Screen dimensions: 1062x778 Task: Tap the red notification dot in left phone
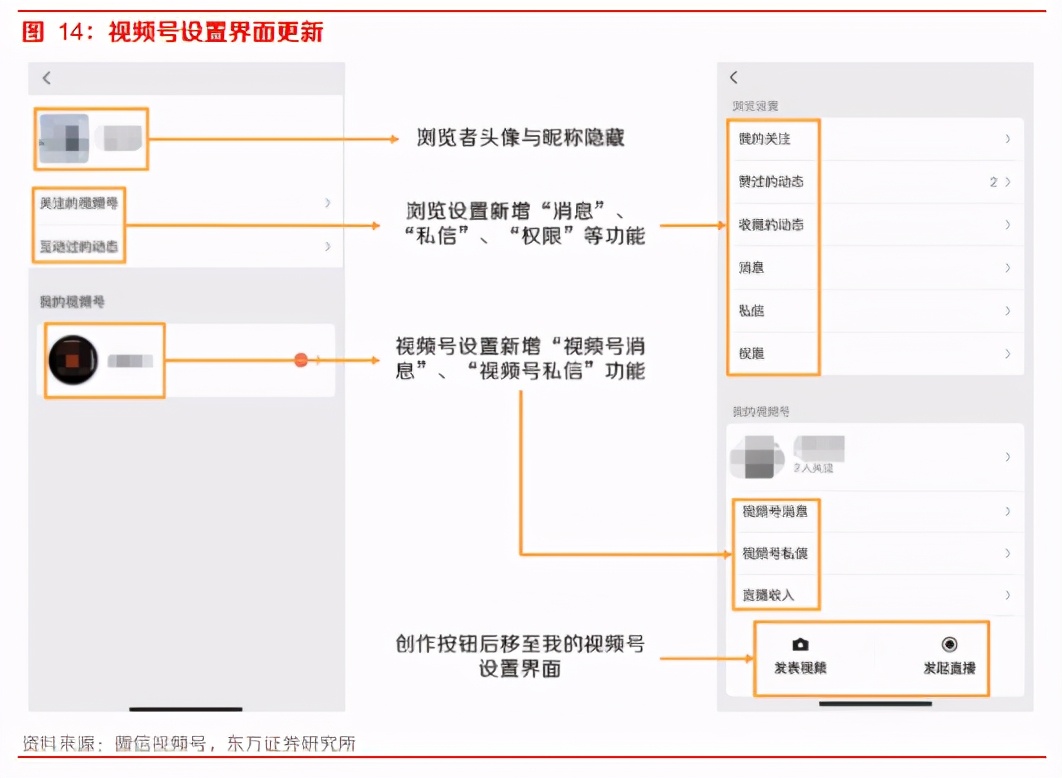point(301,360)
